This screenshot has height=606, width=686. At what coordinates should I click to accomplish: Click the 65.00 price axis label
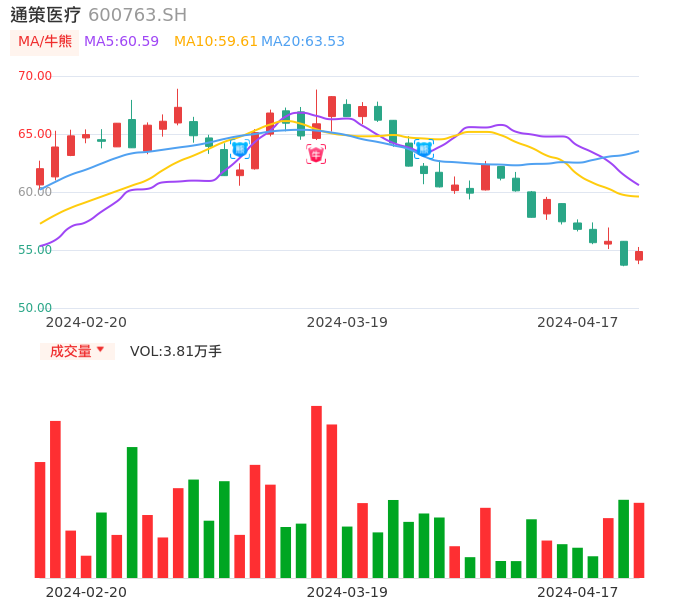35,134
